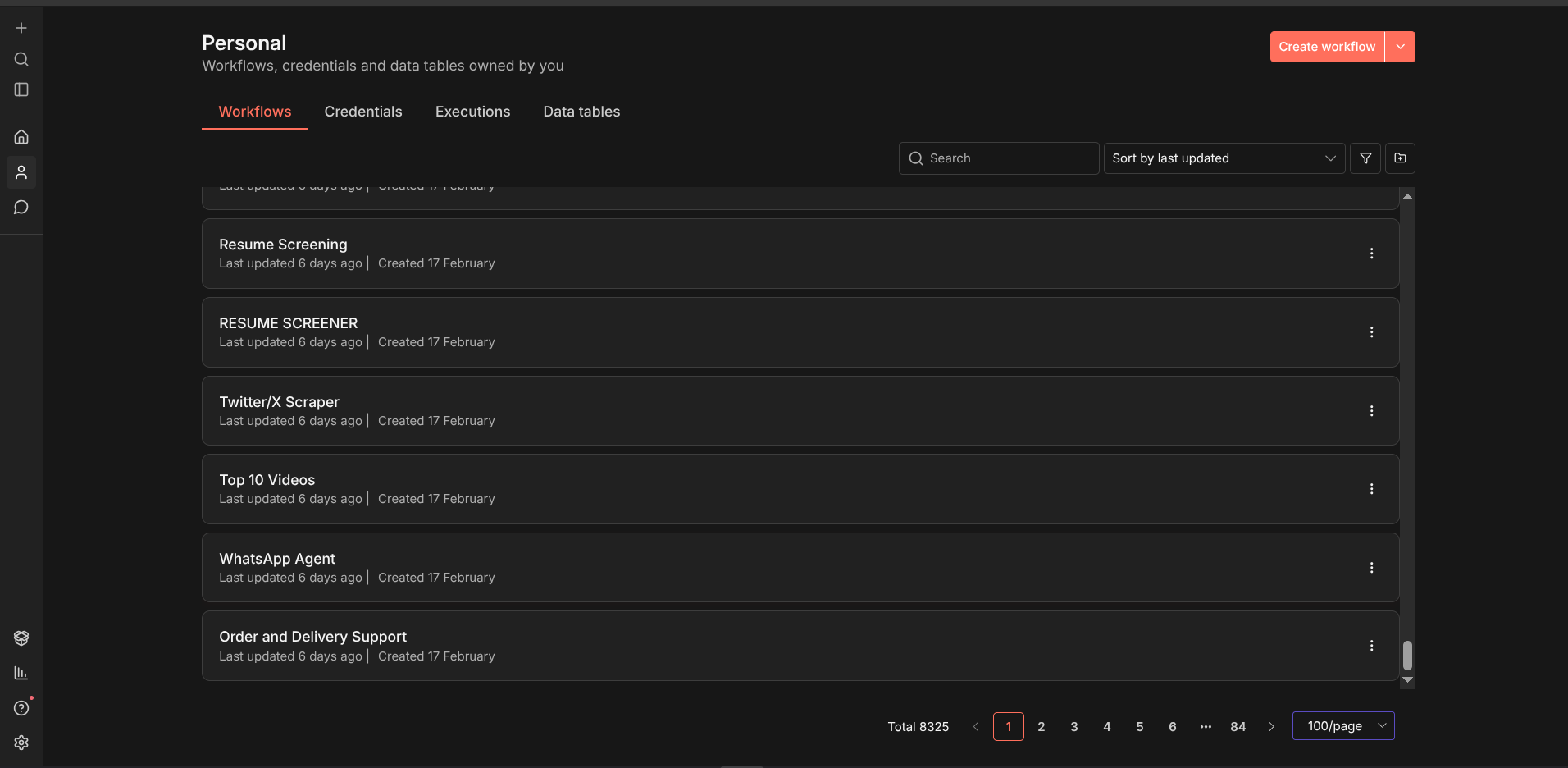
Task: Click the chat bubble icon in sidebar
Action: pyautogui.click(x=21, y=207)
